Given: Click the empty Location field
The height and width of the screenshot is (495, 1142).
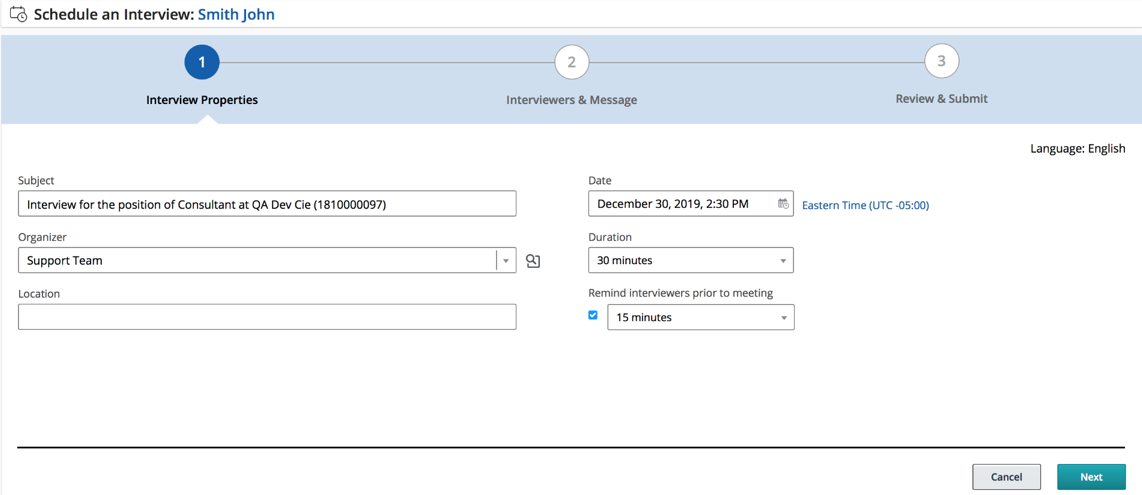Looking at the screenshot, I should tap(267, 317).
